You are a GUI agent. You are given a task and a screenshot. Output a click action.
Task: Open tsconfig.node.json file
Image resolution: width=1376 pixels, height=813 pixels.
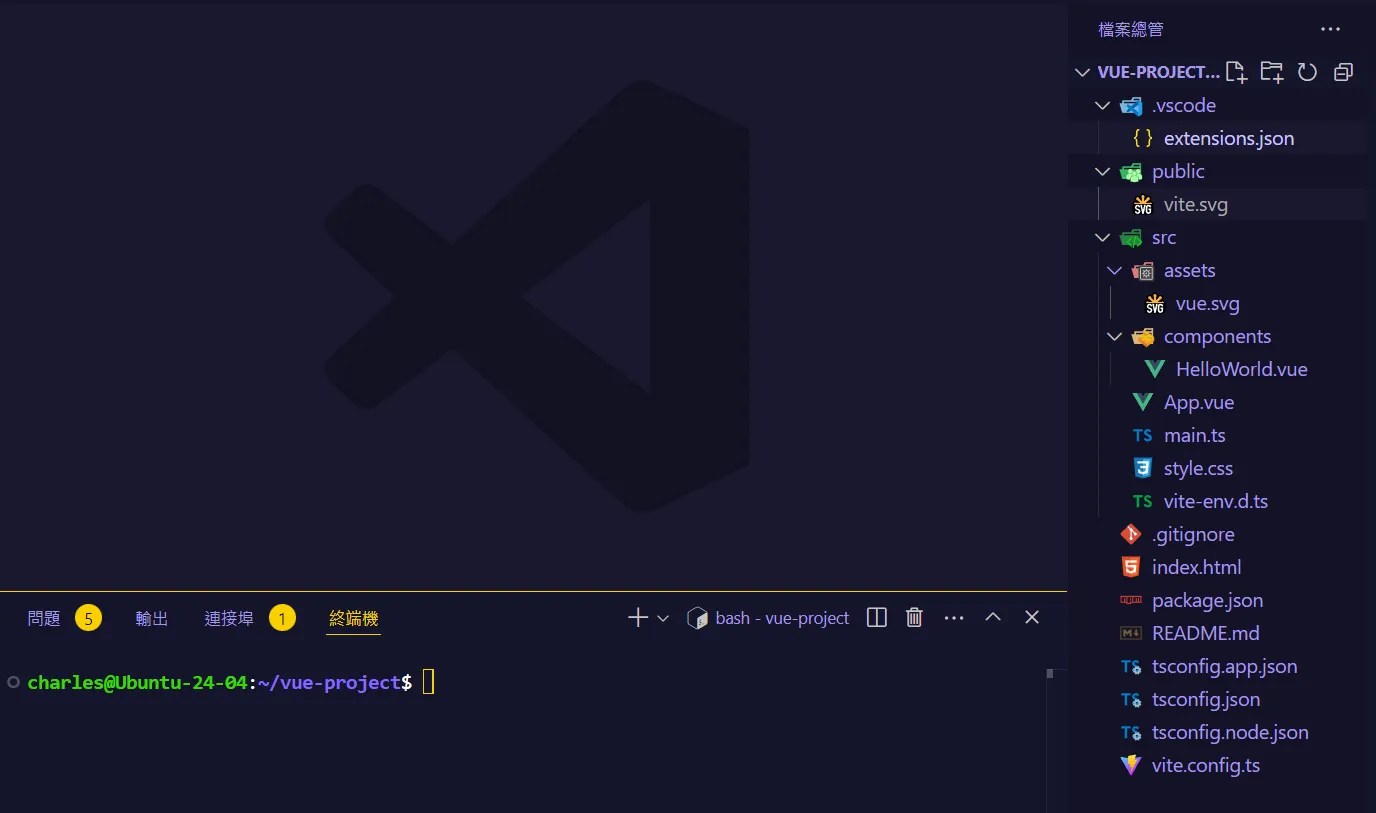click(1217, 732)
